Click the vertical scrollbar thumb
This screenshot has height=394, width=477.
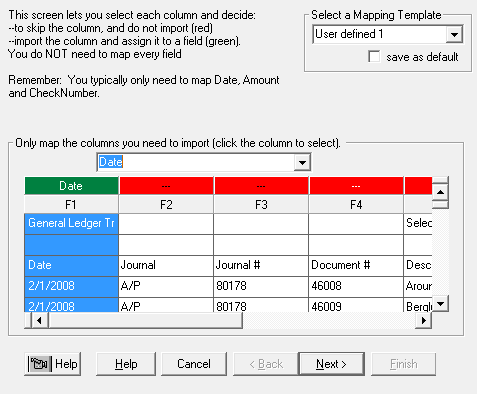click(x=440, y=204)
